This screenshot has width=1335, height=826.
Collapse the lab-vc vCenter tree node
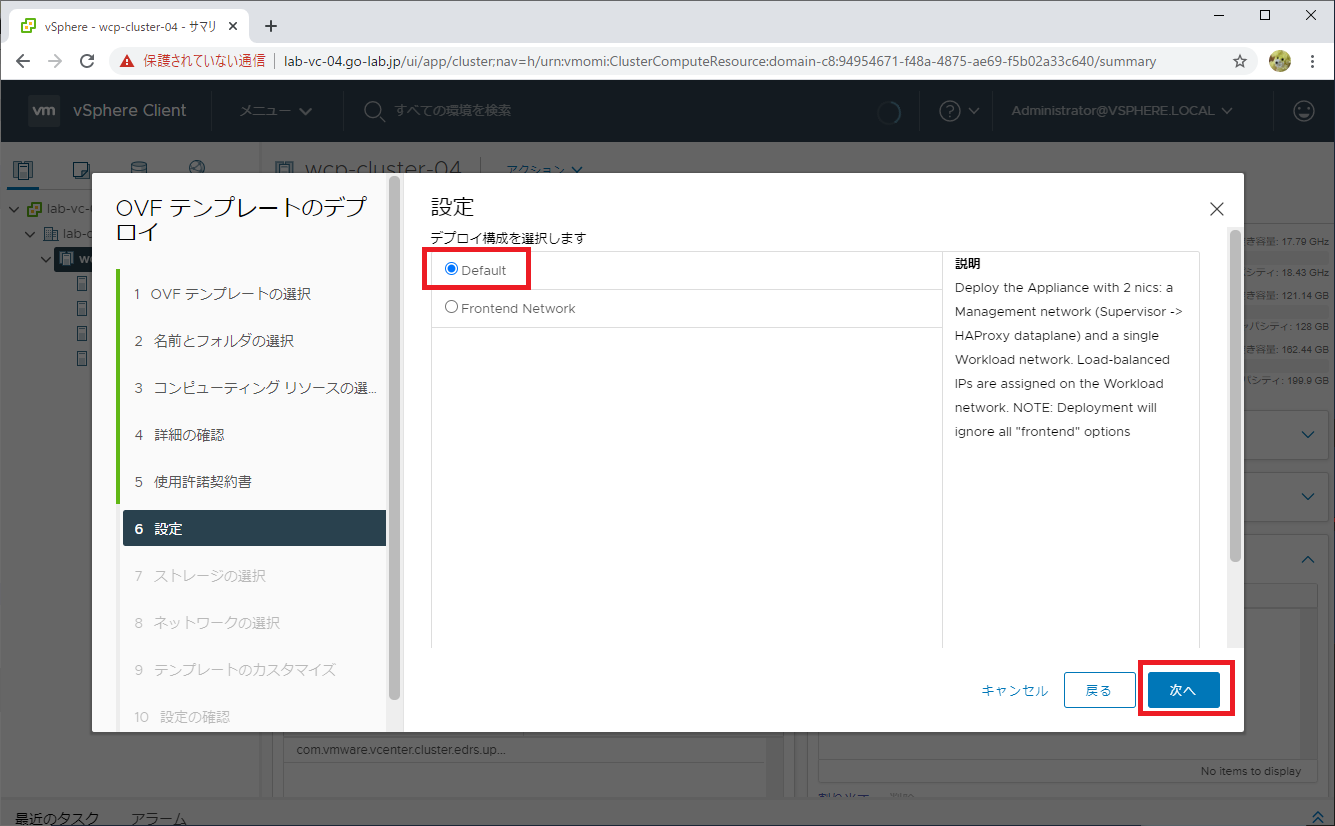point(14,209)
